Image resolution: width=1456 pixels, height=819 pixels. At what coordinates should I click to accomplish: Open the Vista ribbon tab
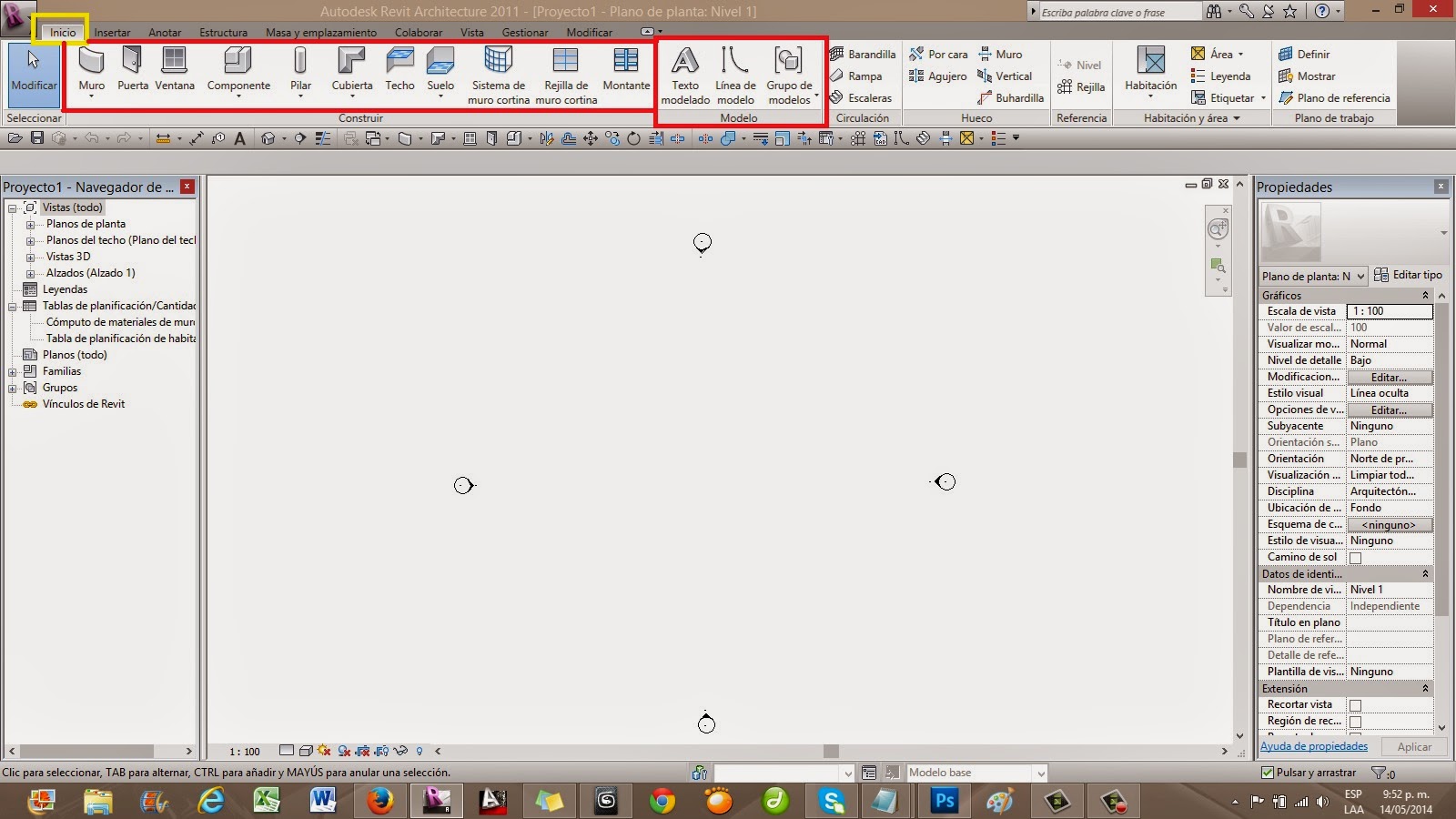point(471,32)
